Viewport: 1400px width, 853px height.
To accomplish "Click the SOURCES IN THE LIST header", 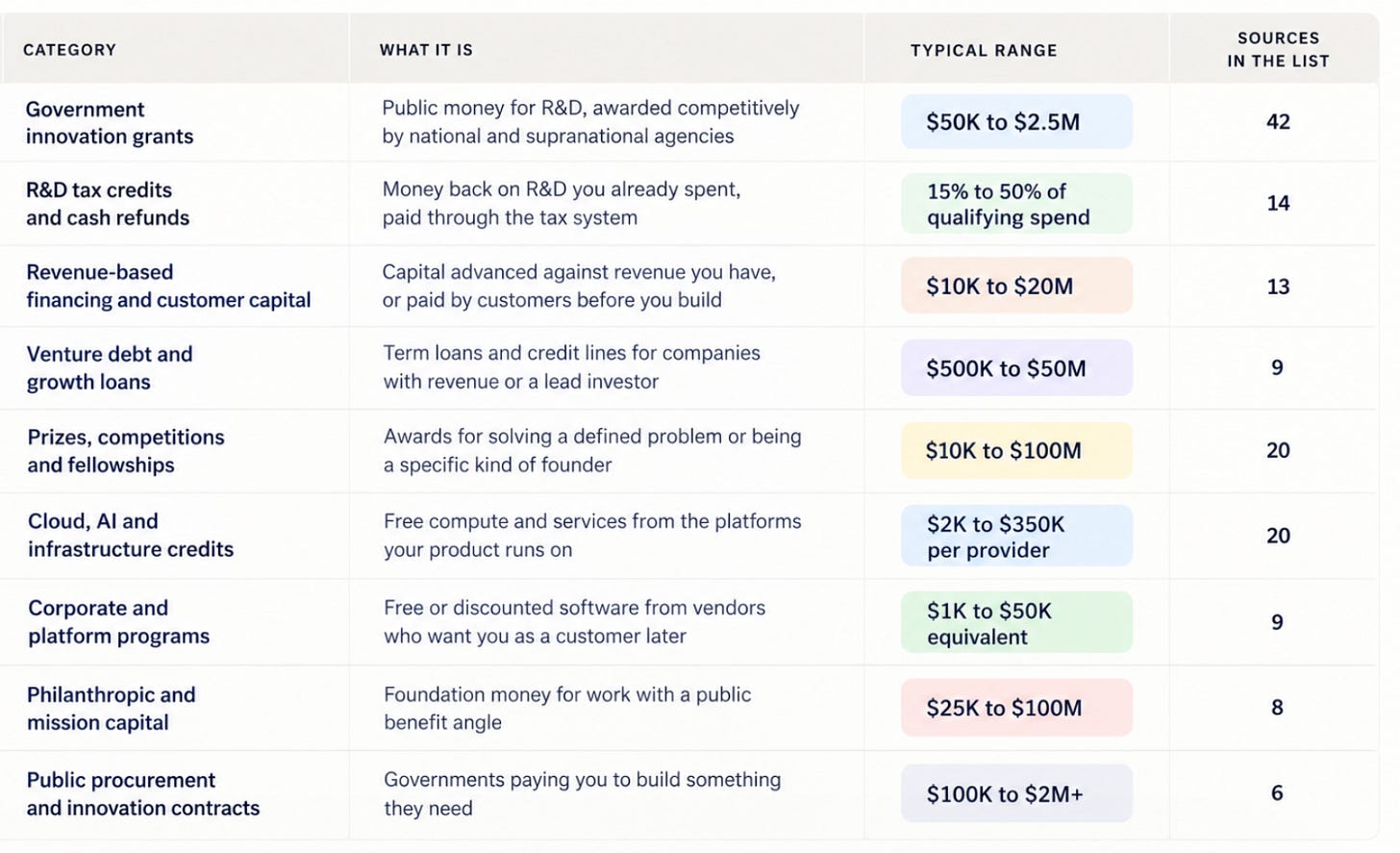I will 1278,49.
